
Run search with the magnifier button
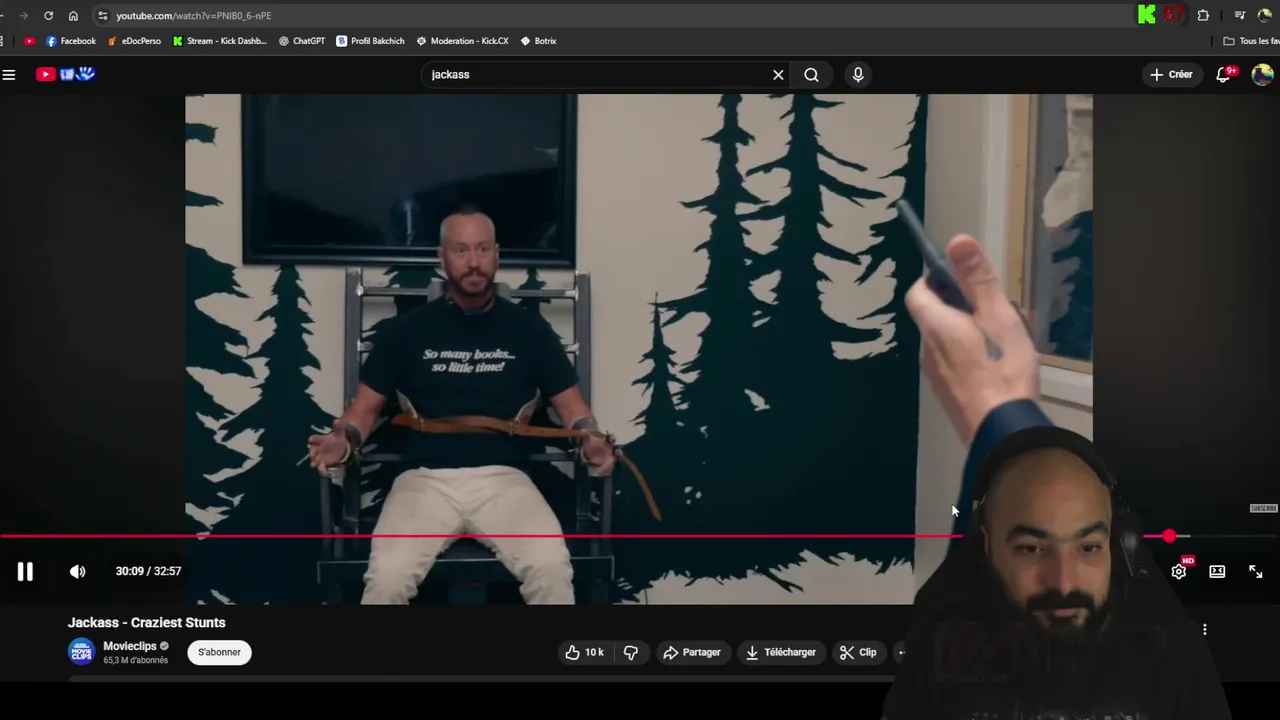(811, 74)
